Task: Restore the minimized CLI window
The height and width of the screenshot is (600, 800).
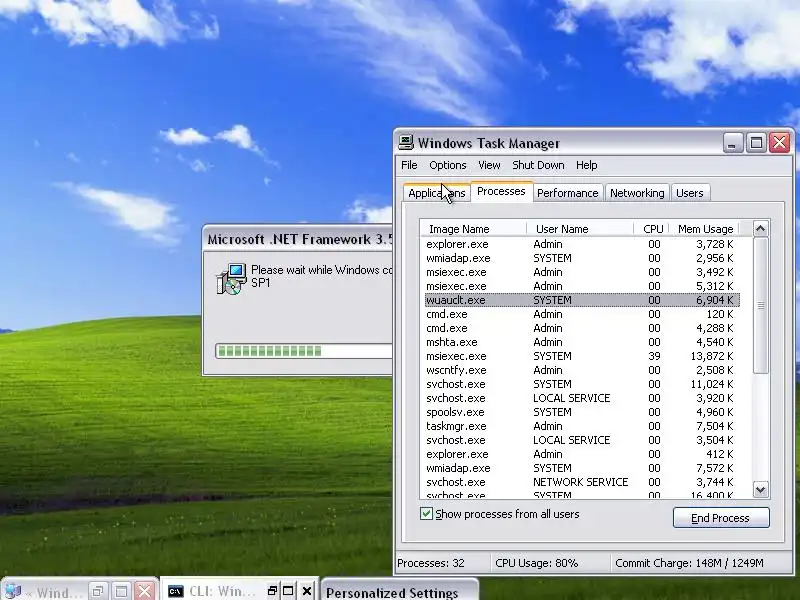Action: pyautogui.click(x=272, y=591)
